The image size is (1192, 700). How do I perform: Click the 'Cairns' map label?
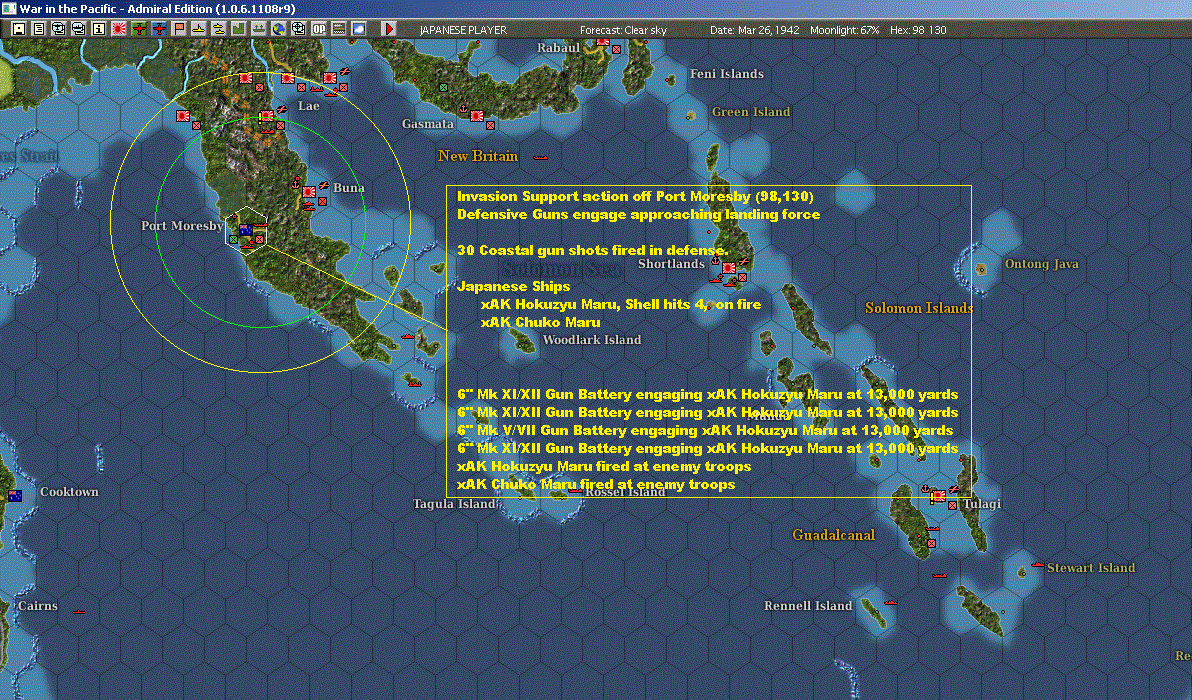[37, 606]
